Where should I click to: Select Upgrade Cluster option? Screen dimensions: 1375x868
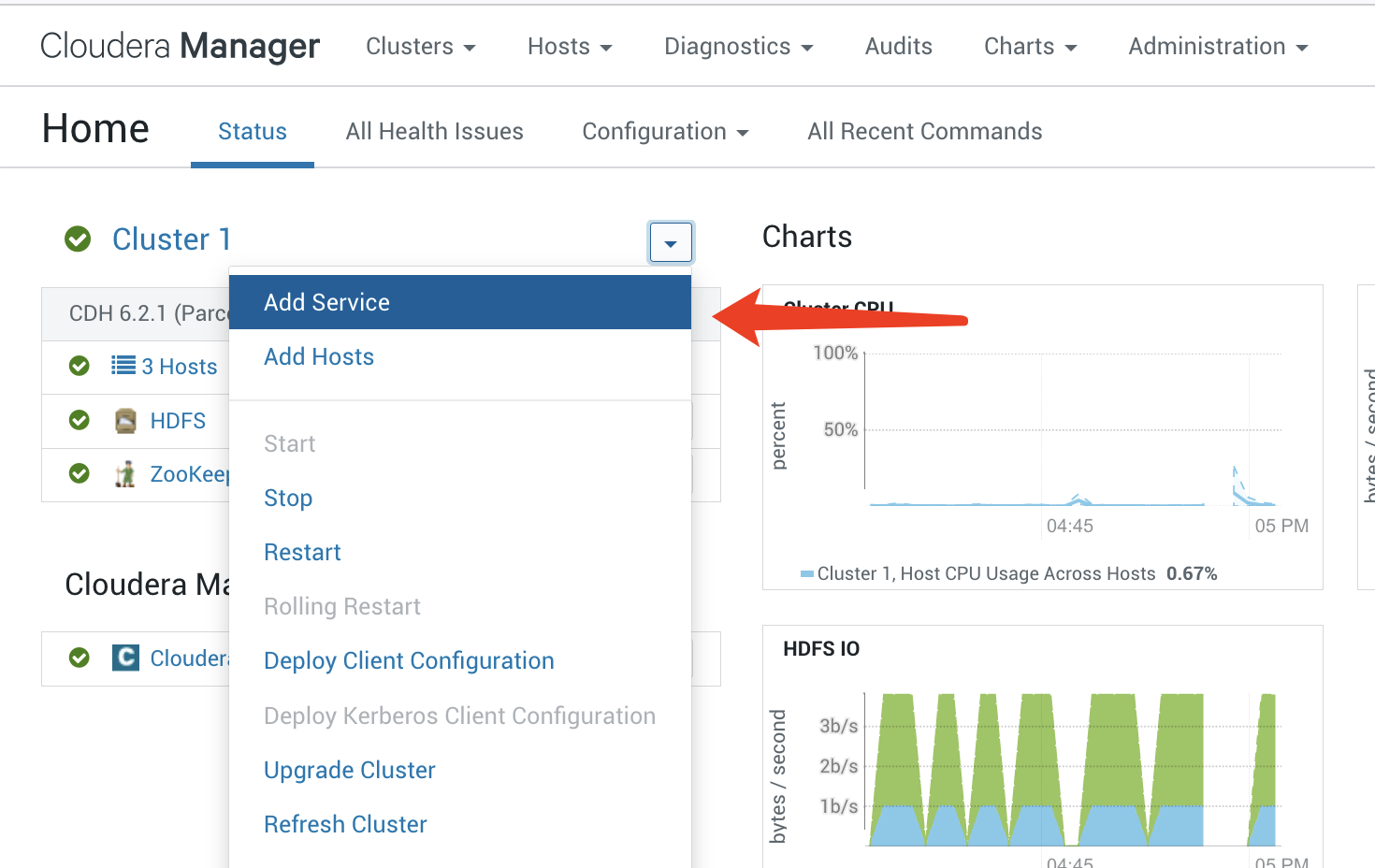point(460,770)
